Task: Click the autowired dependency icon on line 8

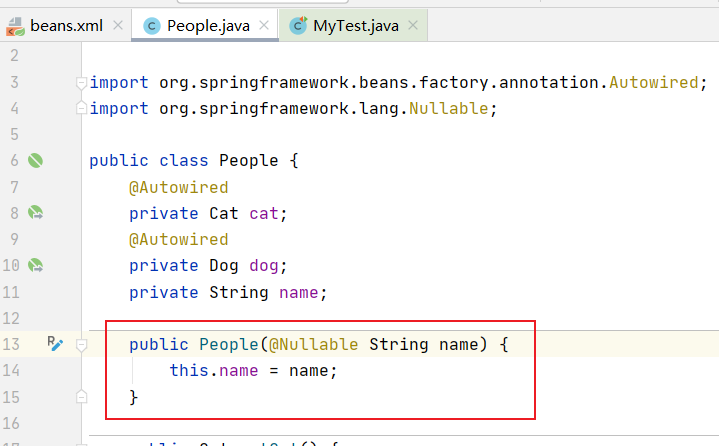Action: (35, 213)
